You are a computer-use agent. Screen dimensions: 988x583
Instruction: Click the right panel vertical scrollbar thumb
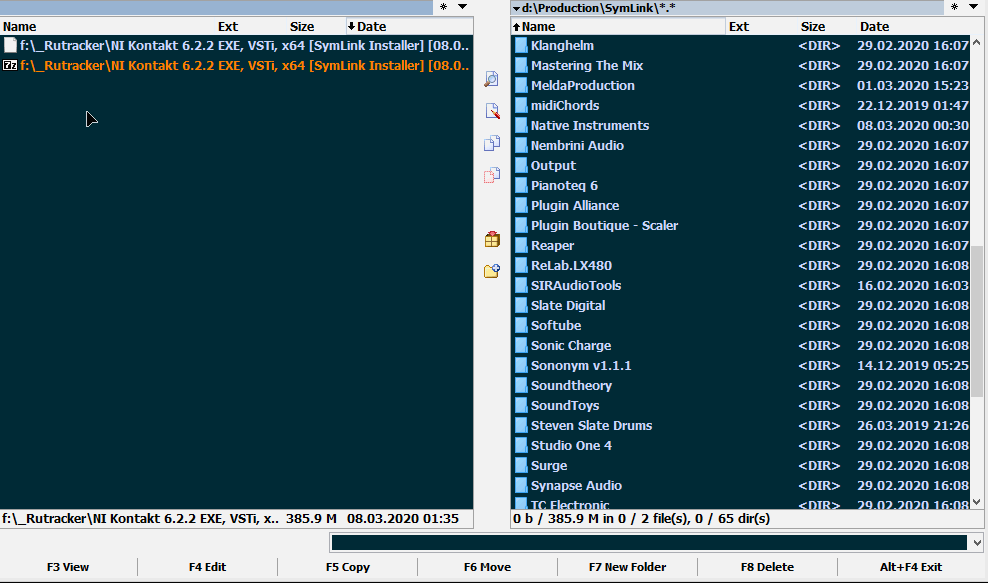pos(977,321)
